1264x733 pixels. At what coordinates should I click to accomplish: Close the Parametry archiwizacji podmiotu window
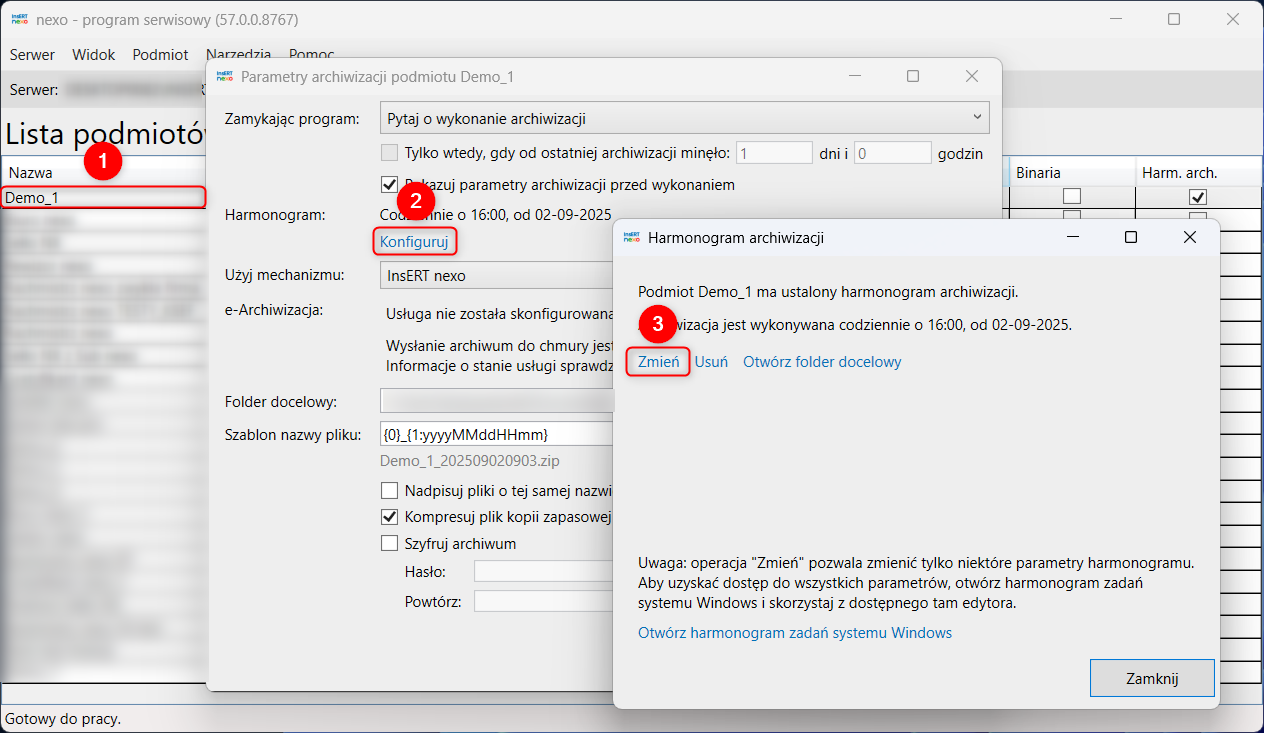(x=971, y=76)
